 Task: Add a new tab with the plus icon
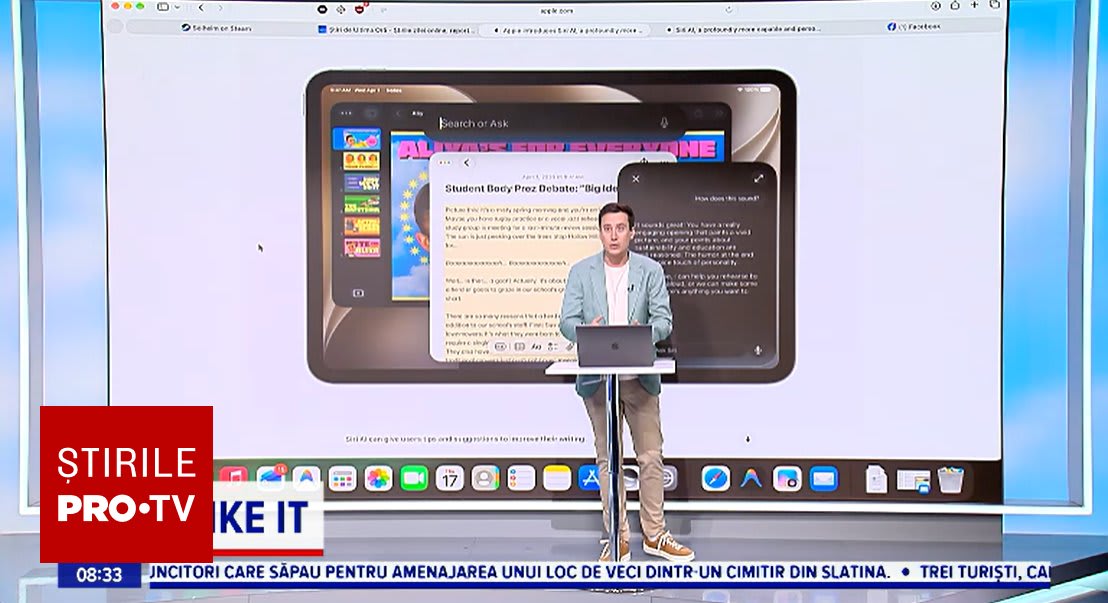pos(974,6)
